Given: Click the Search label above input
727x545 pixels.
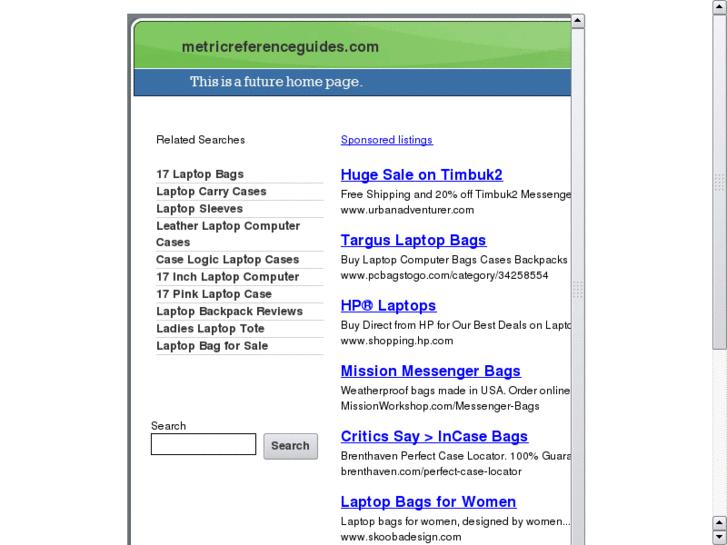Looking at the screenshot, I should click(x=168, y=426).
